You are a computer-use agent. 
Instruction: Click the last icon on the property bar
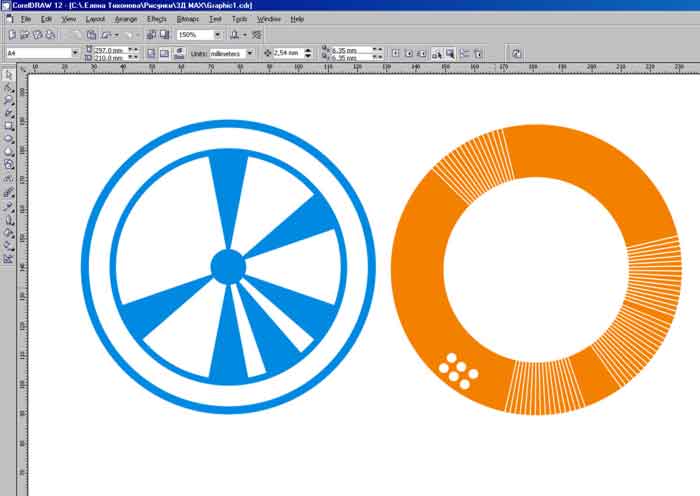coord(516,54)
